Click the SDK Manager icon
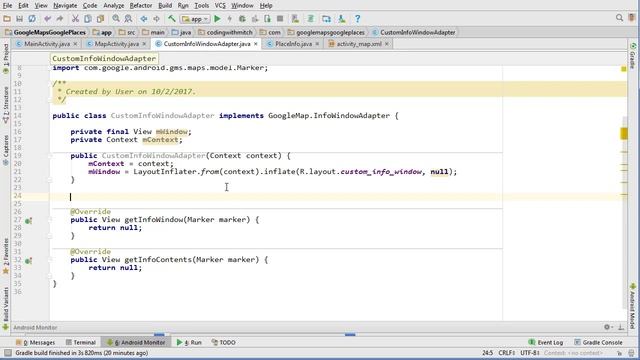 342,19
